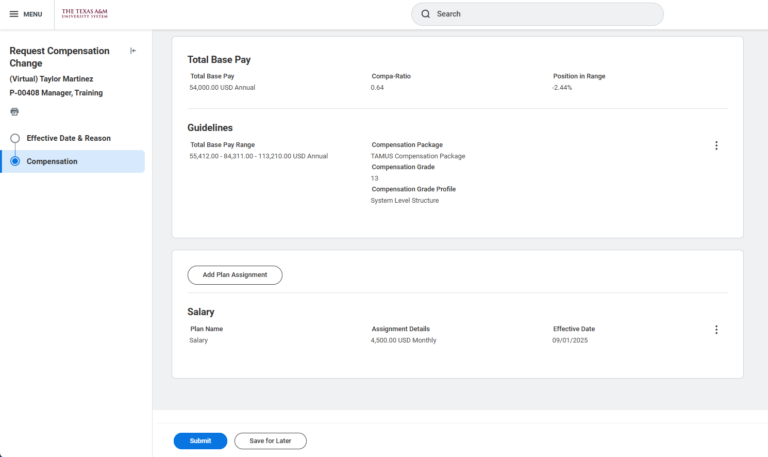Click the Guidelines section heading
The width and height of the screenshot is (768, 457).
210,128
